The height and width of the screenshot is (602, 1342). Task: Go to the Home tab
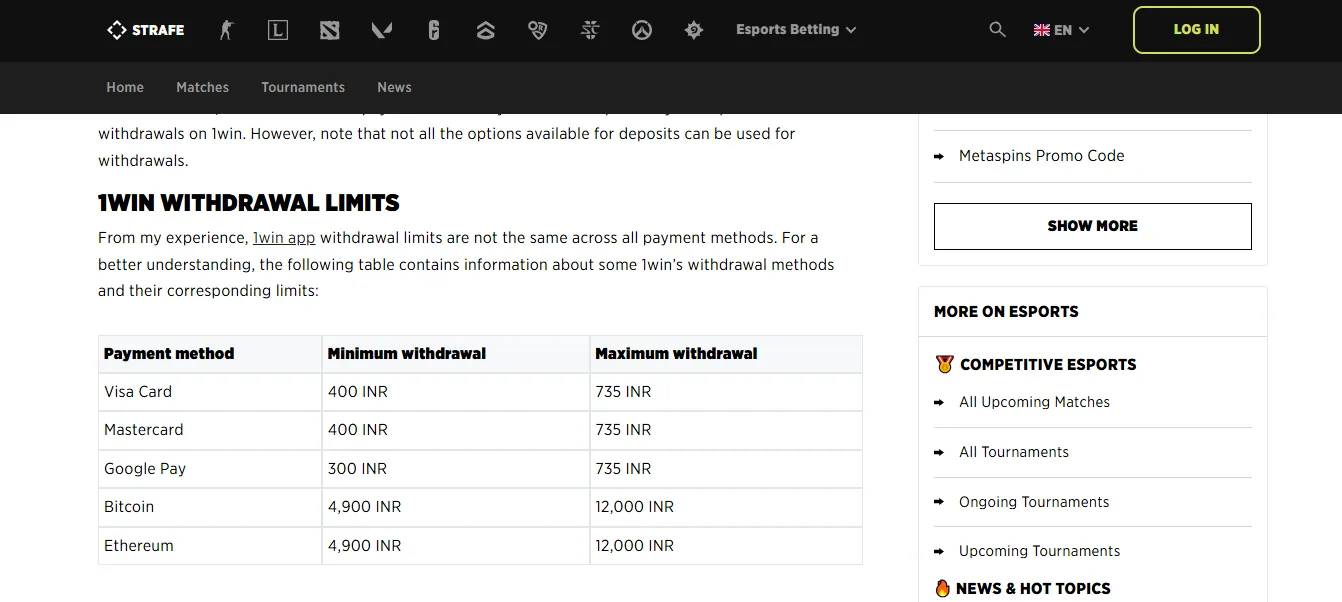125,87
